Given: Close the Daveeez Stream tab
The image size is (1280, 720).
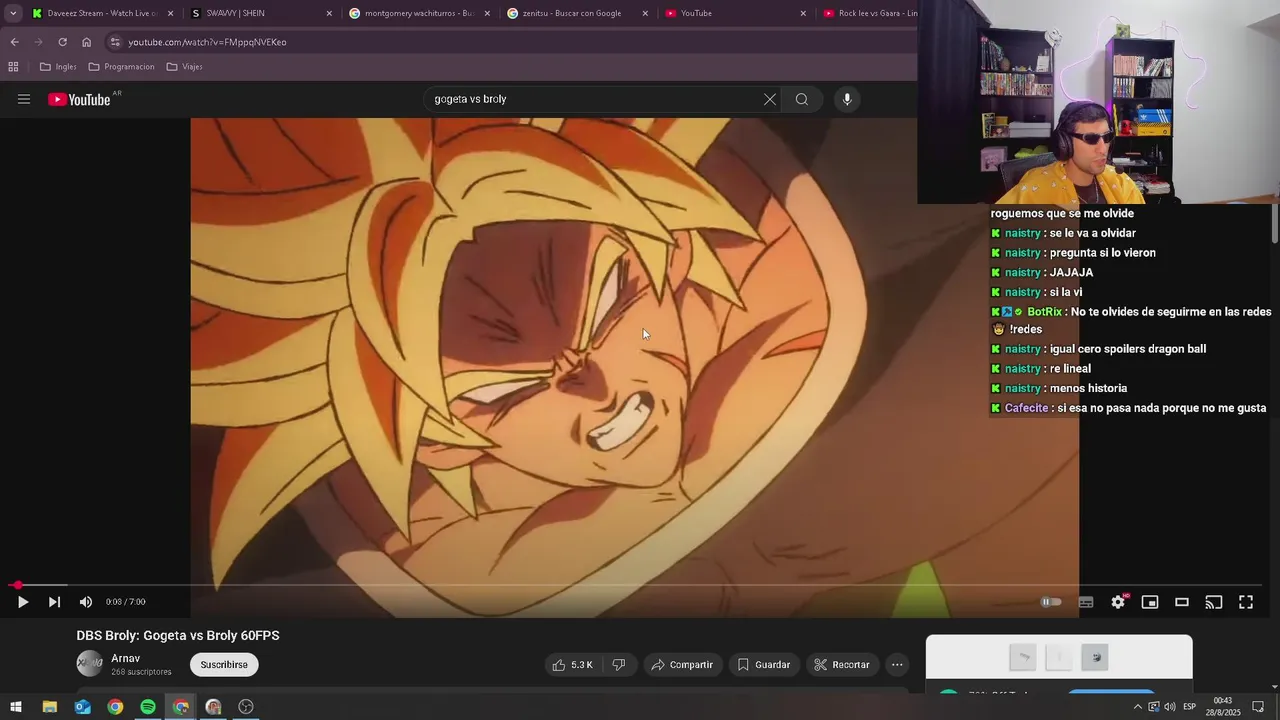Looking at the screenshot, I should [171, 13].
